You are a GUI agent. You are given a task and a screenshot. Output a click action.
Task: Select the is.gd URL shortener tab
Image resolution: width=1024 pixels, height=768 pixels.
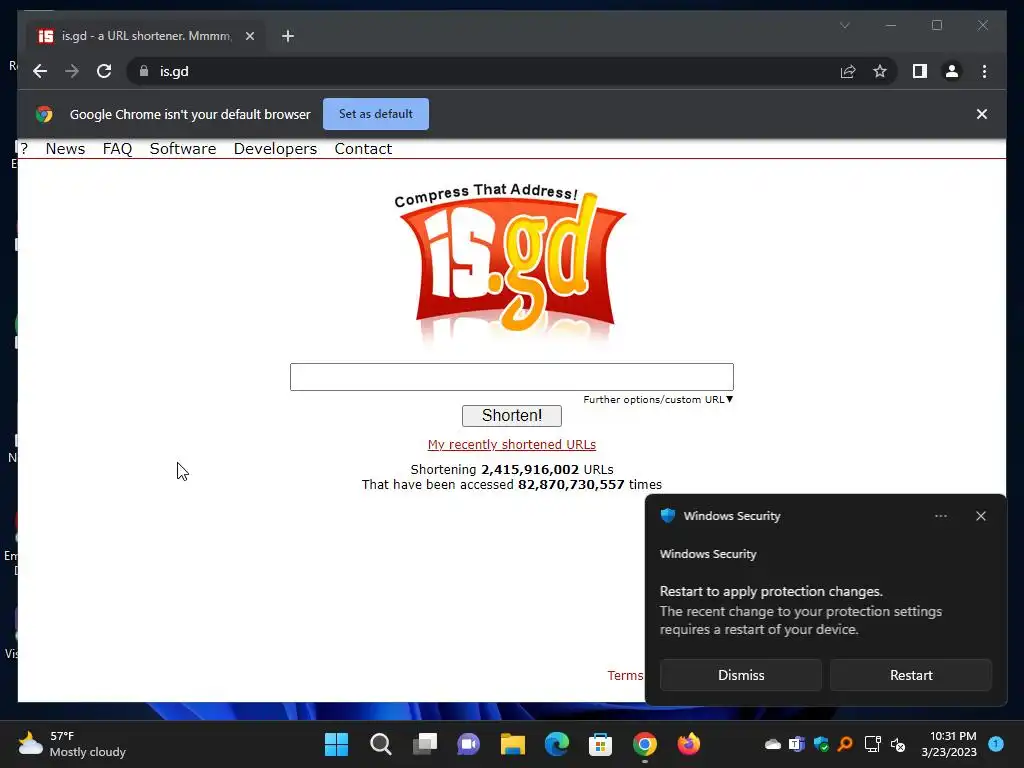click(x=146, y=36)
